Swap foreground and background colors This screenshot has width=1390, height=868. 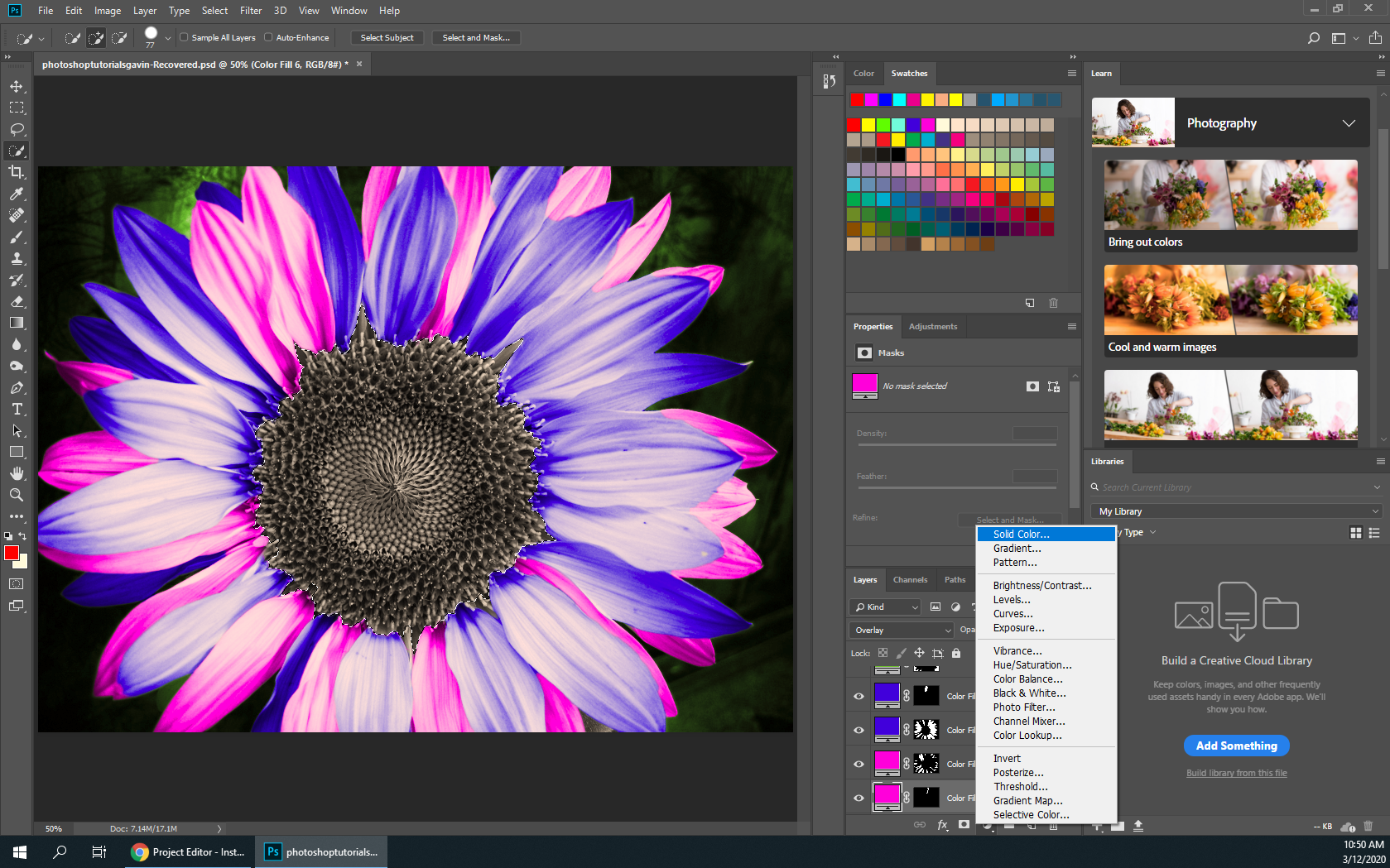click(x=23, y=536)
